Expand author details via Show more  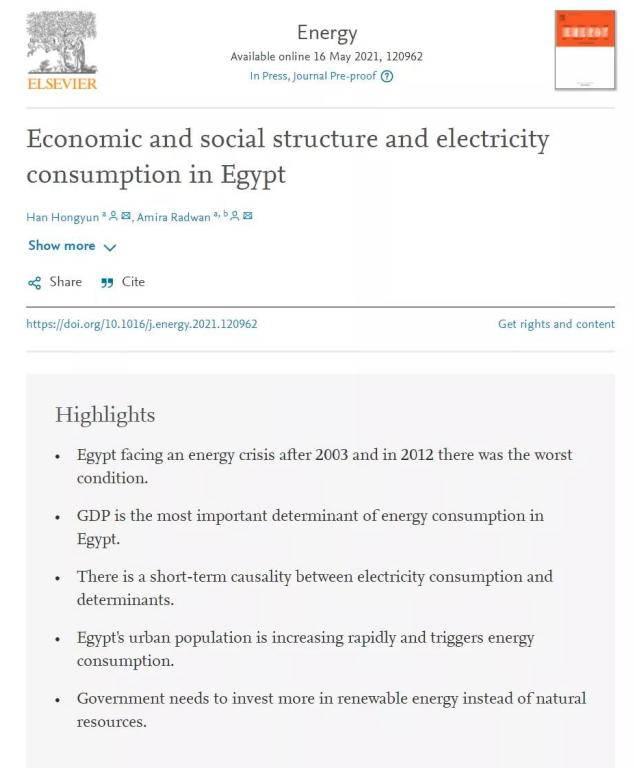click(62, 246)
